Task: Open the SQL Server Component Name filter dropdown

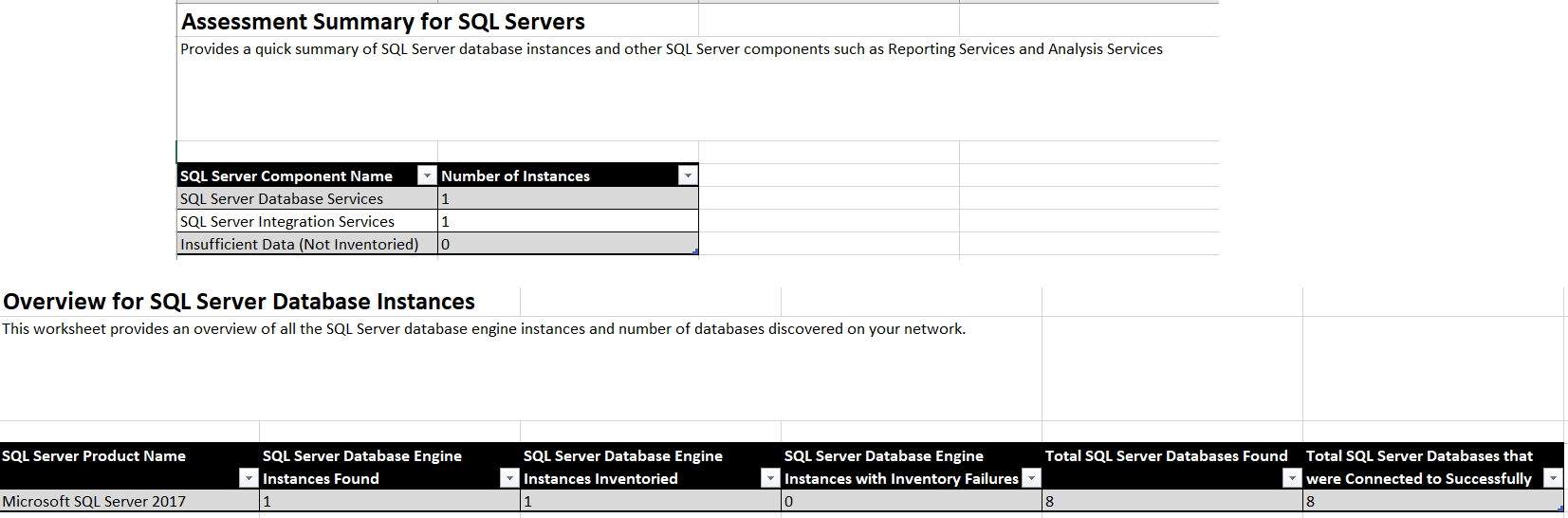Action: coord(427,176)
